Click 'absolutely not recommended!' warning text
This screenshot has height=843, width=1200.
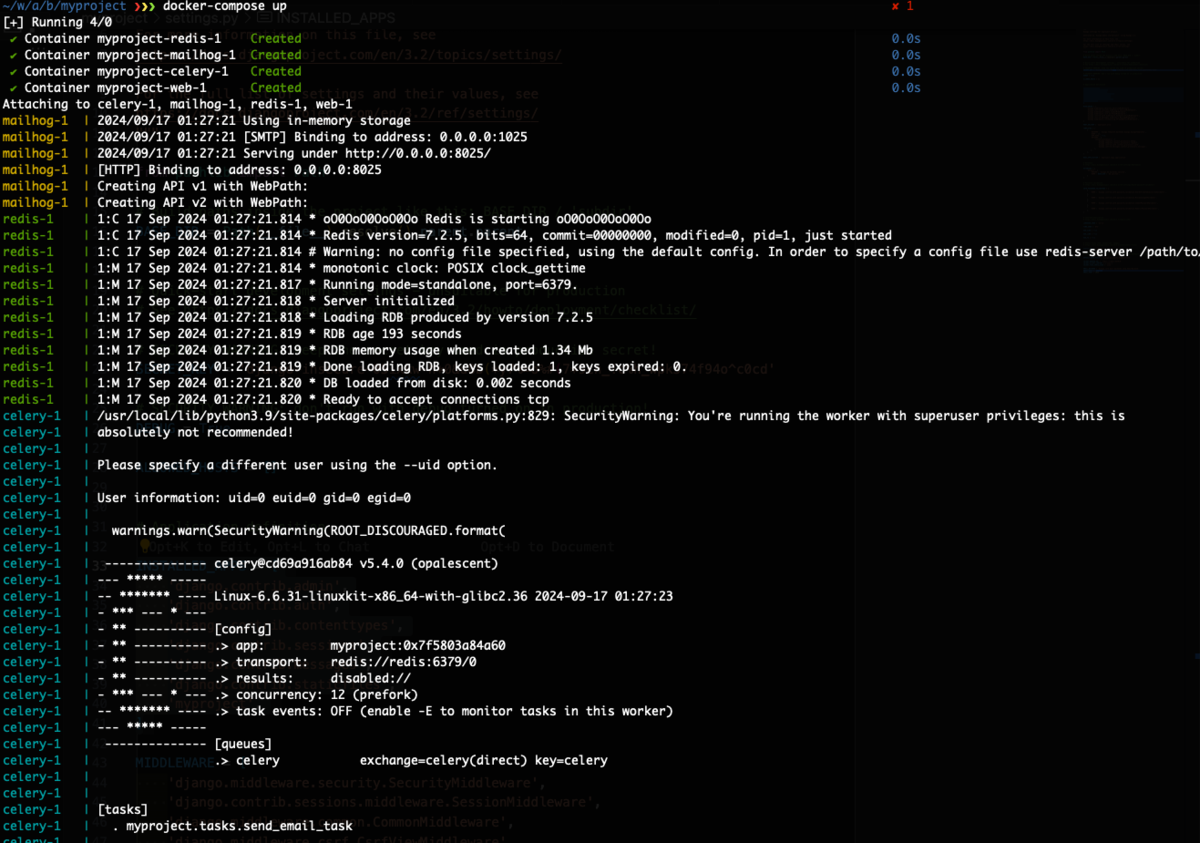[x=195, y=432]
